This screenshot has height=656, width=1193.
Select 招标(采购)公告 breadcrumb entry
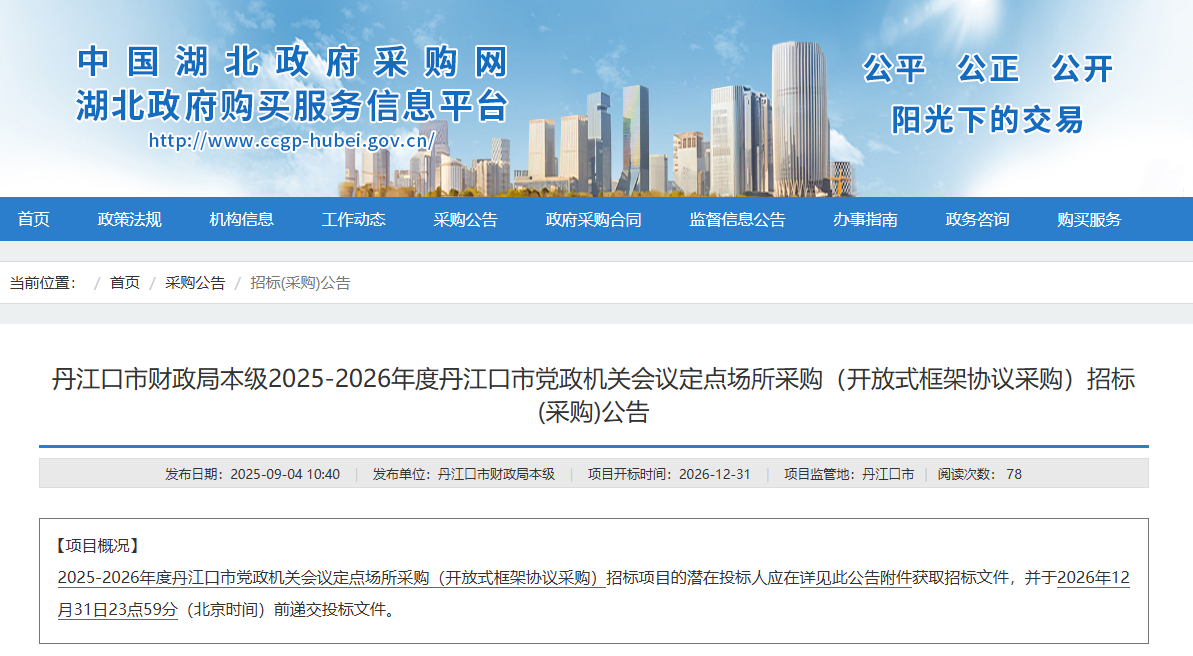(302, 283)
